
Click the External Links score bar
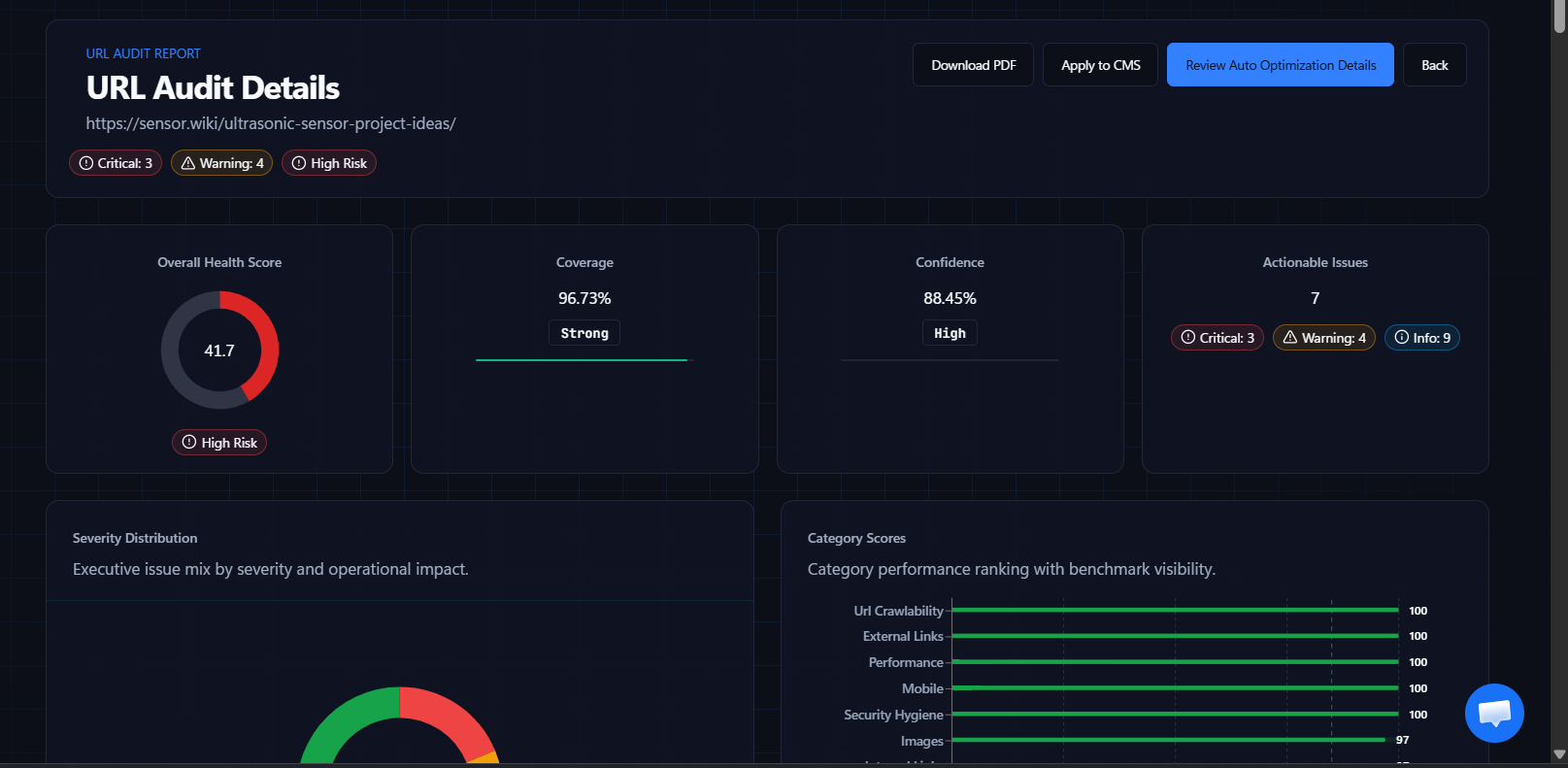click(1175, 636)
